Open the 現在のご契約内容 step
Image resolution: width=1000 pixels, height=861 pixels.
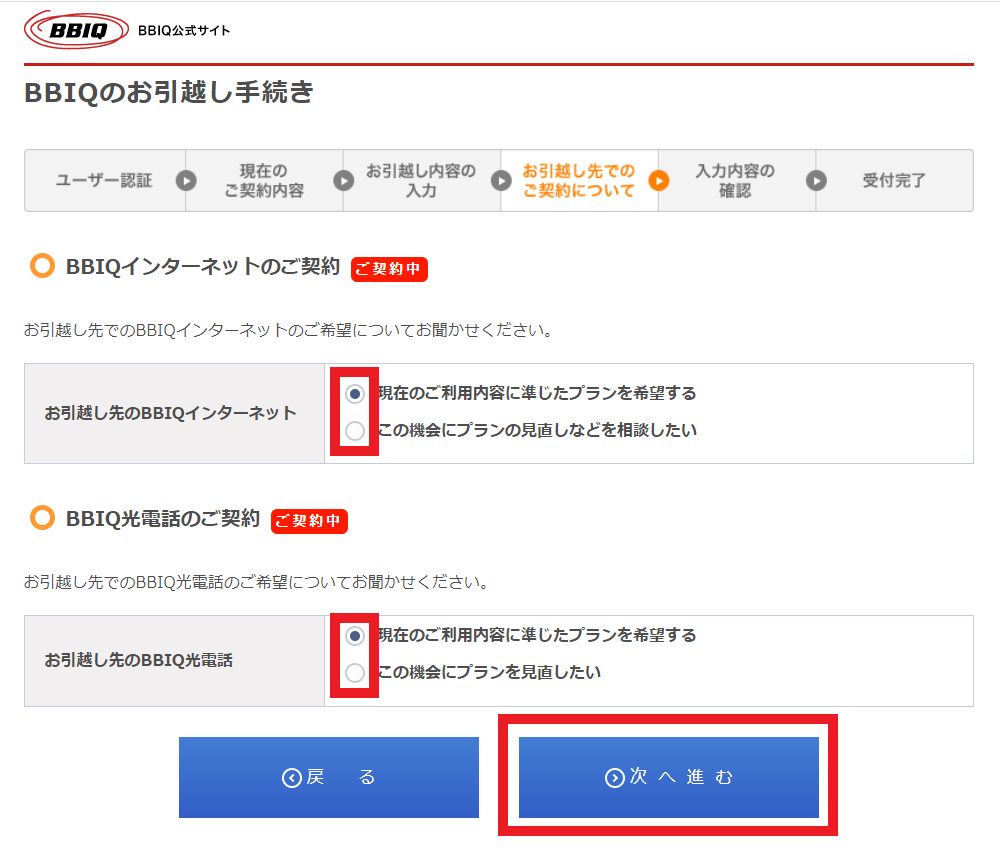(x=264, y=181)
